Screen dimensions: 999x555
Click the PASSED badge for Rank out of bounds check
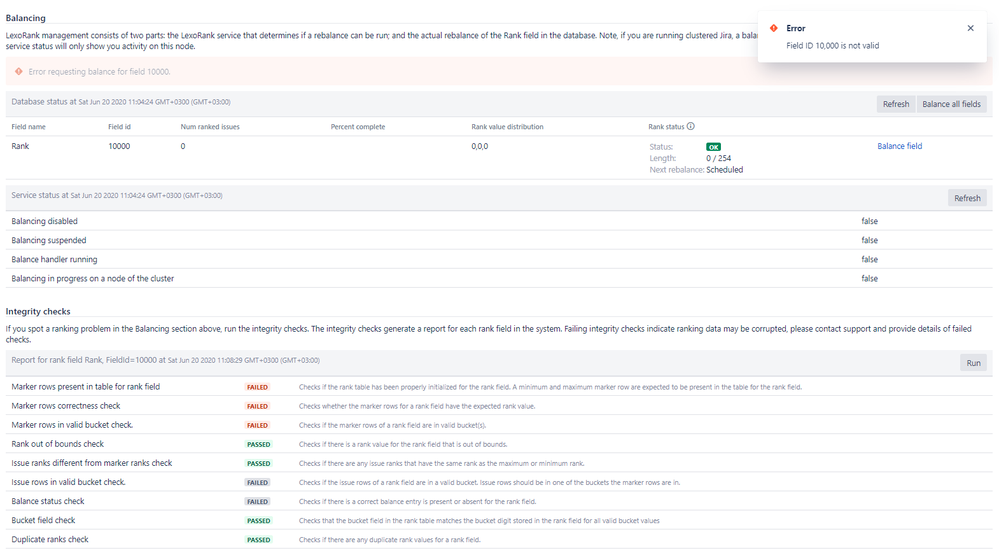tap(259, 444)
